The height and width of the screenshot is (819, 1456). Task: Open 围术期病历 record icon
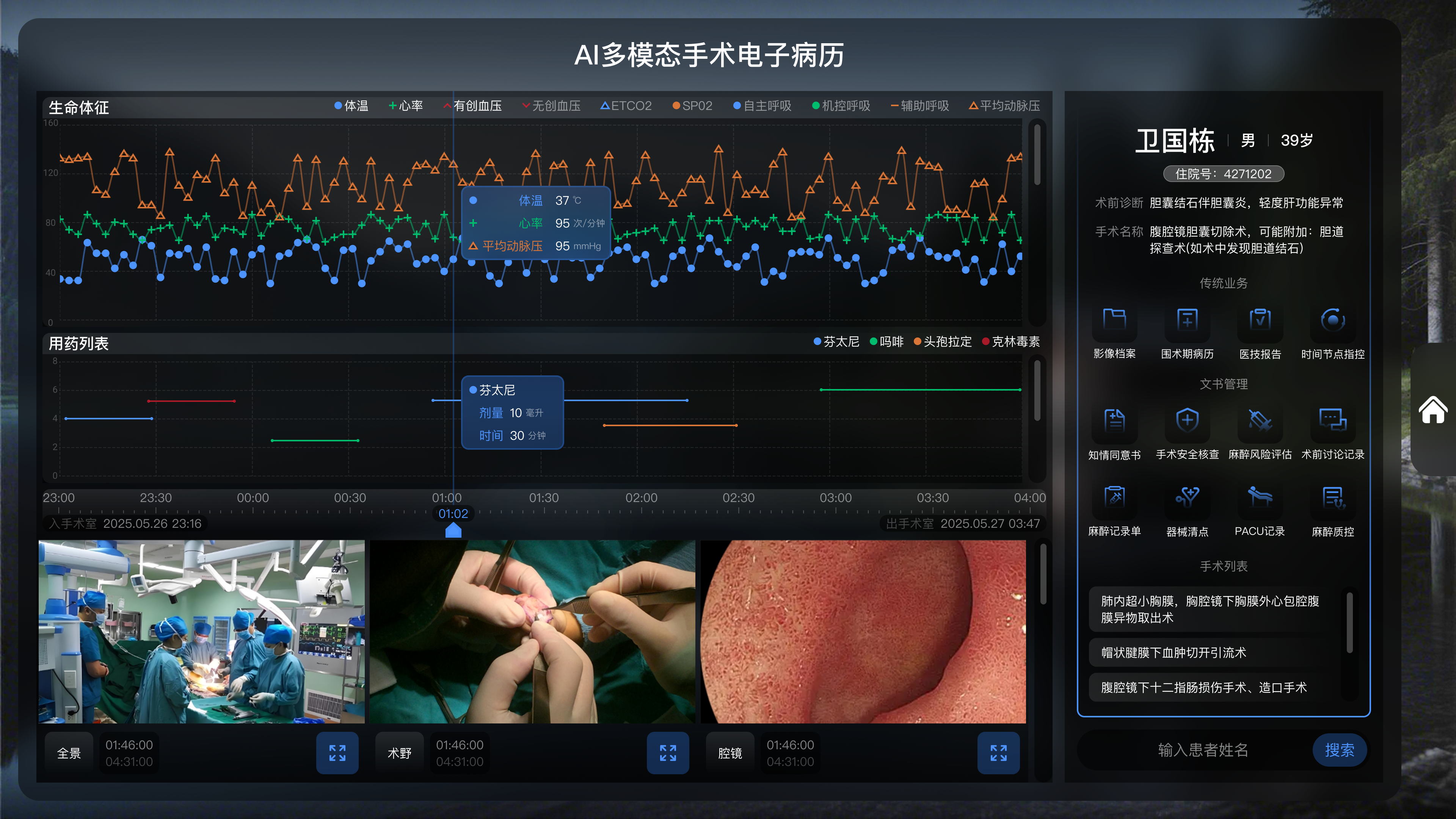click(1187, 320)
